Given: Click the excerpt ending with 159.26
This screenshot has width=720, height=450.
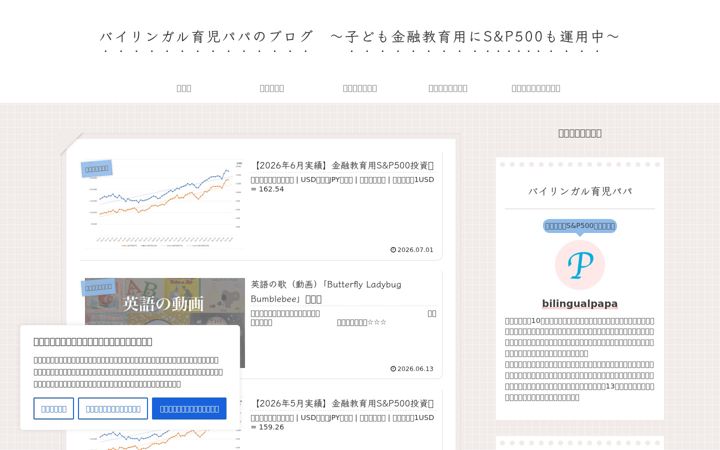Looking at the screenshot, I should pos(343,422).
